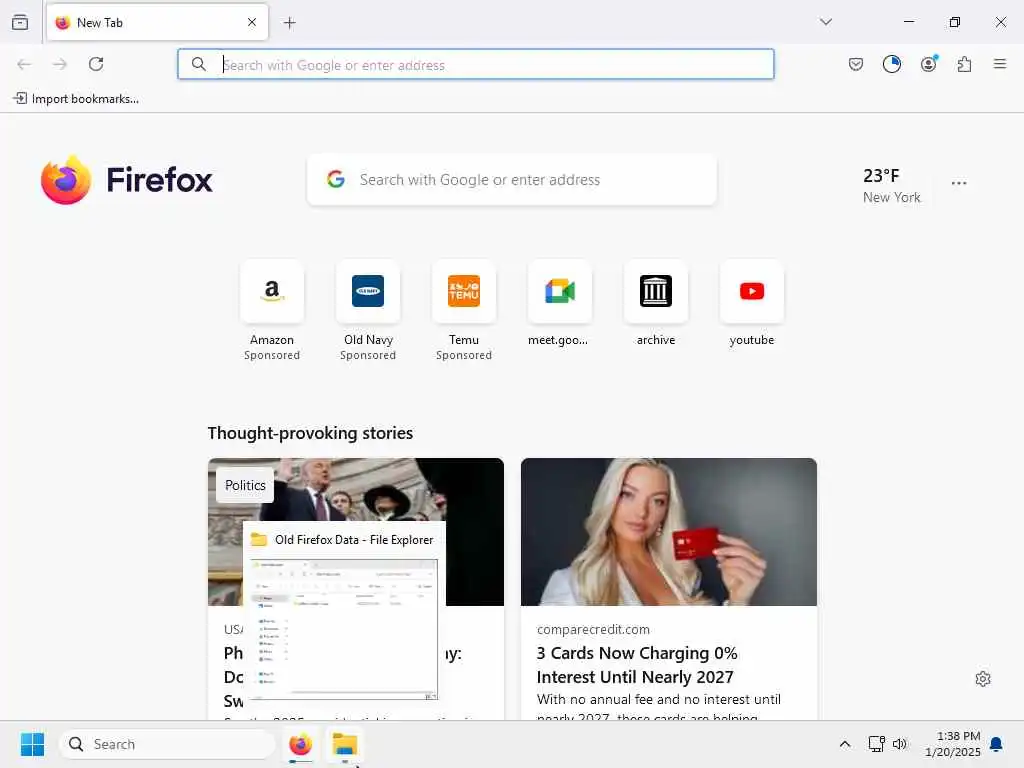1024x768 pixels.
Task: Open the Firefox account icon
Action: (929, 64)
